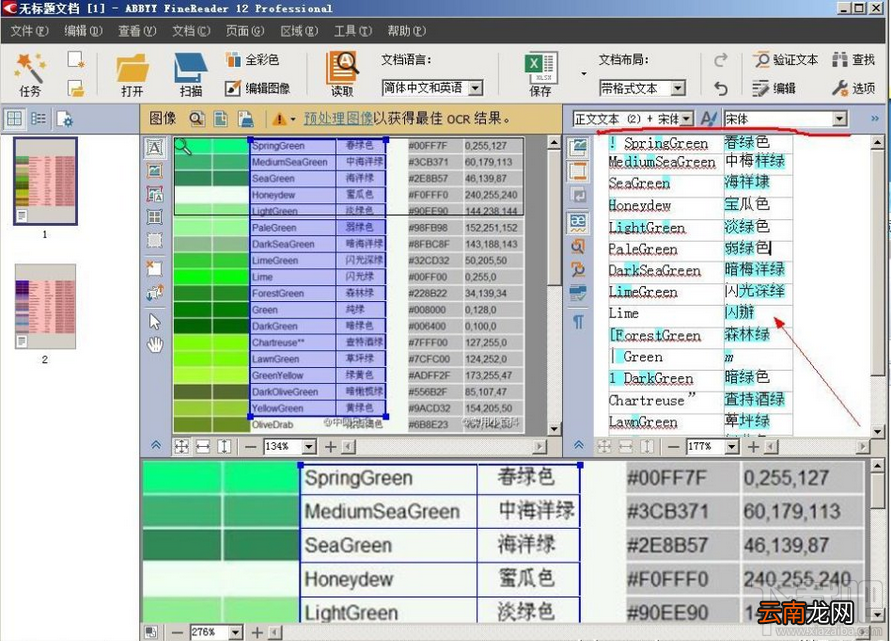
Task: Click recognized text 'ForestGreen' in text pane
Action: 655,335
